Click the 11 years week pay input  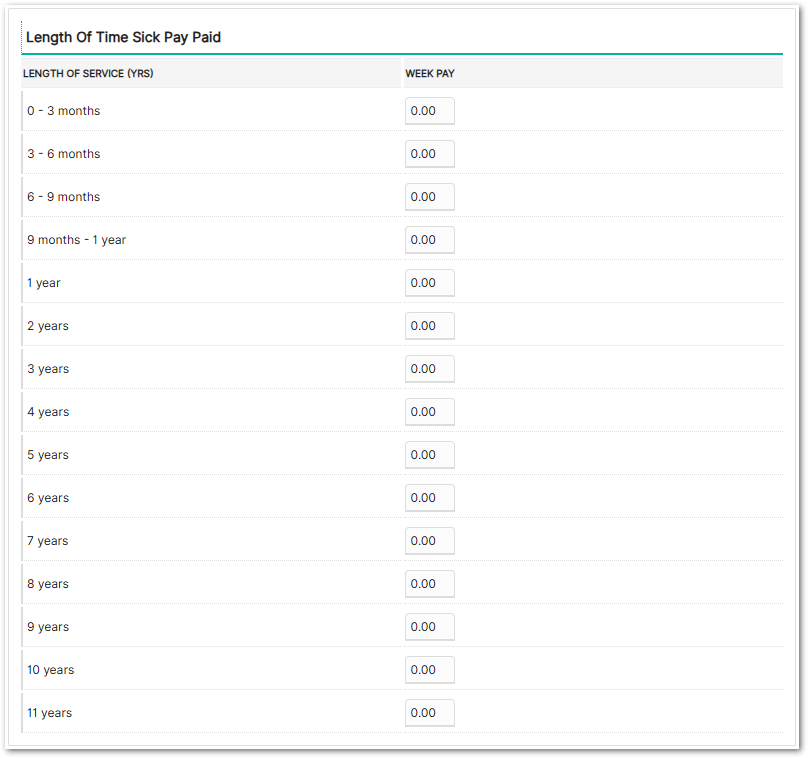(x=430, y=713)
